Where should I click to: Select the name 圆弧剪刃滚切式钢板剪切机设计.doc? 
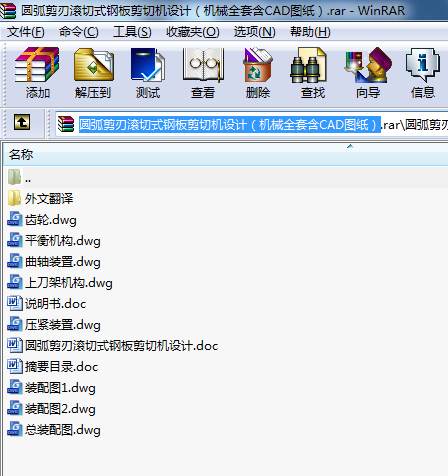tap(122, 346)
